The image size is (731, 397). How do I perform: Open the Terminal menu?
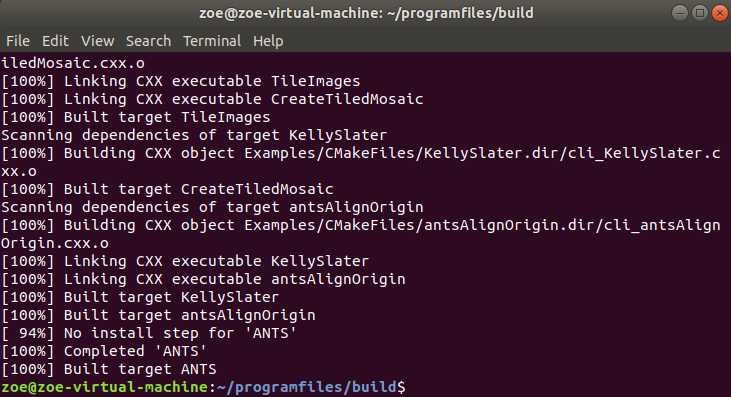pos(212,41)
